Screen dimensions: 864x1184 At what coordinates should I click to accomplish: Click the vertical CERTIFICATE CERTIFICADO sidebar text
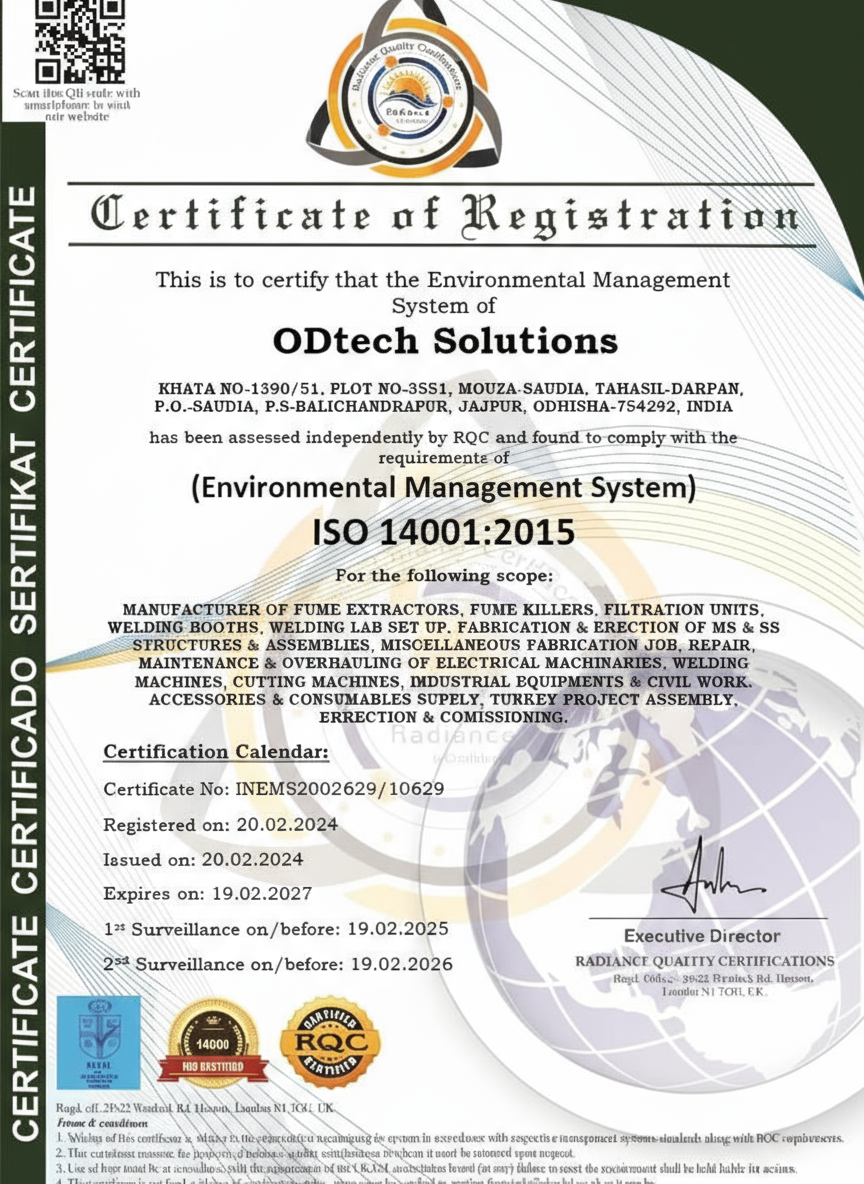(x=24, y=650)
